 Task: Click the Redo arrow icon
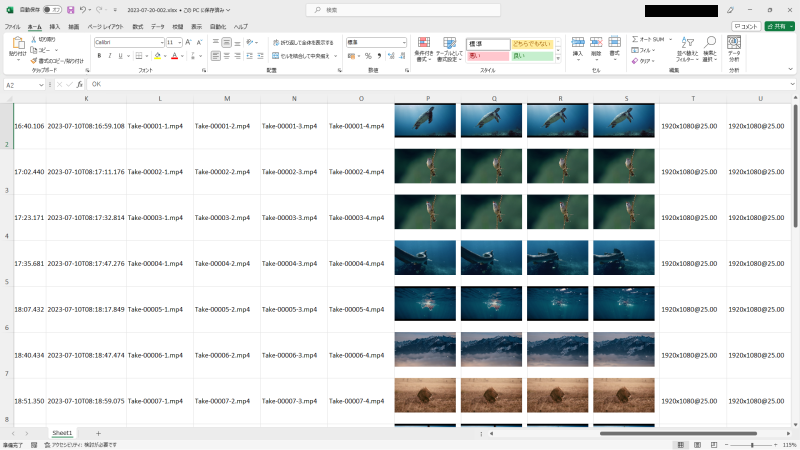point(99,10)
